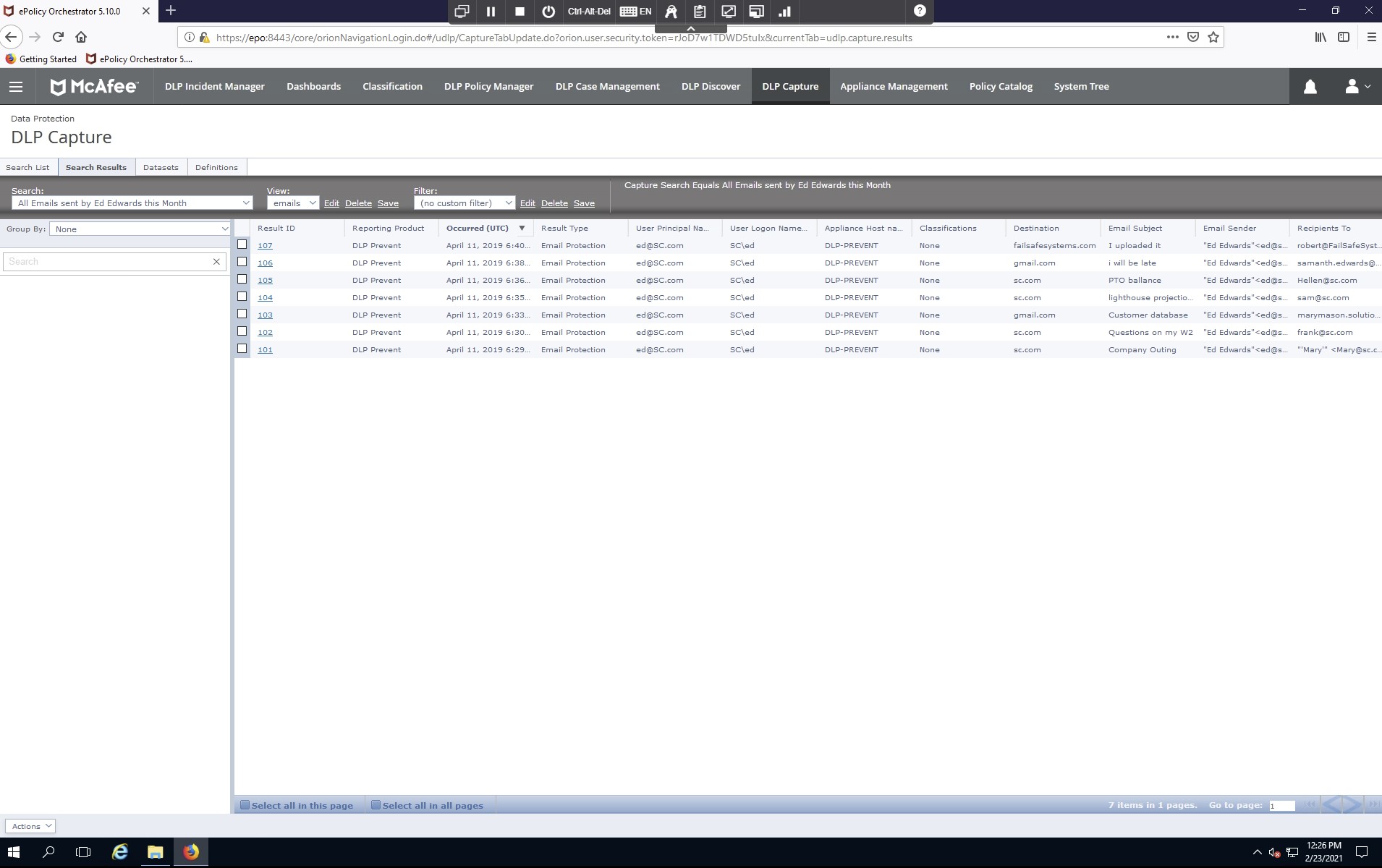This screenshot has width=1382, height=868.
Task: Open Task View on the taskbar
Action: [x=83, y=852]
